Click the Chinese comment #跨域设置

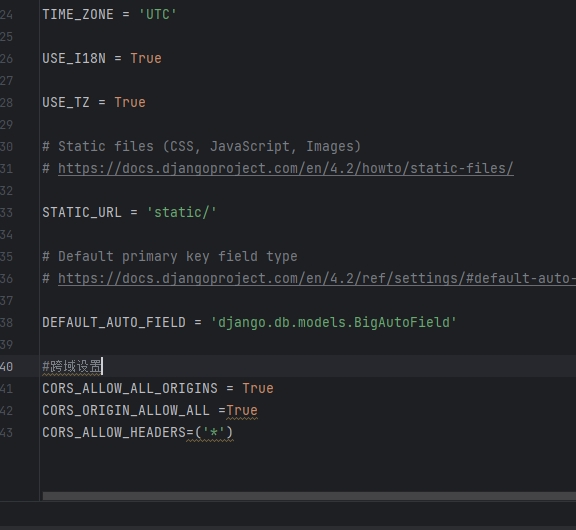tap(72, 367)
